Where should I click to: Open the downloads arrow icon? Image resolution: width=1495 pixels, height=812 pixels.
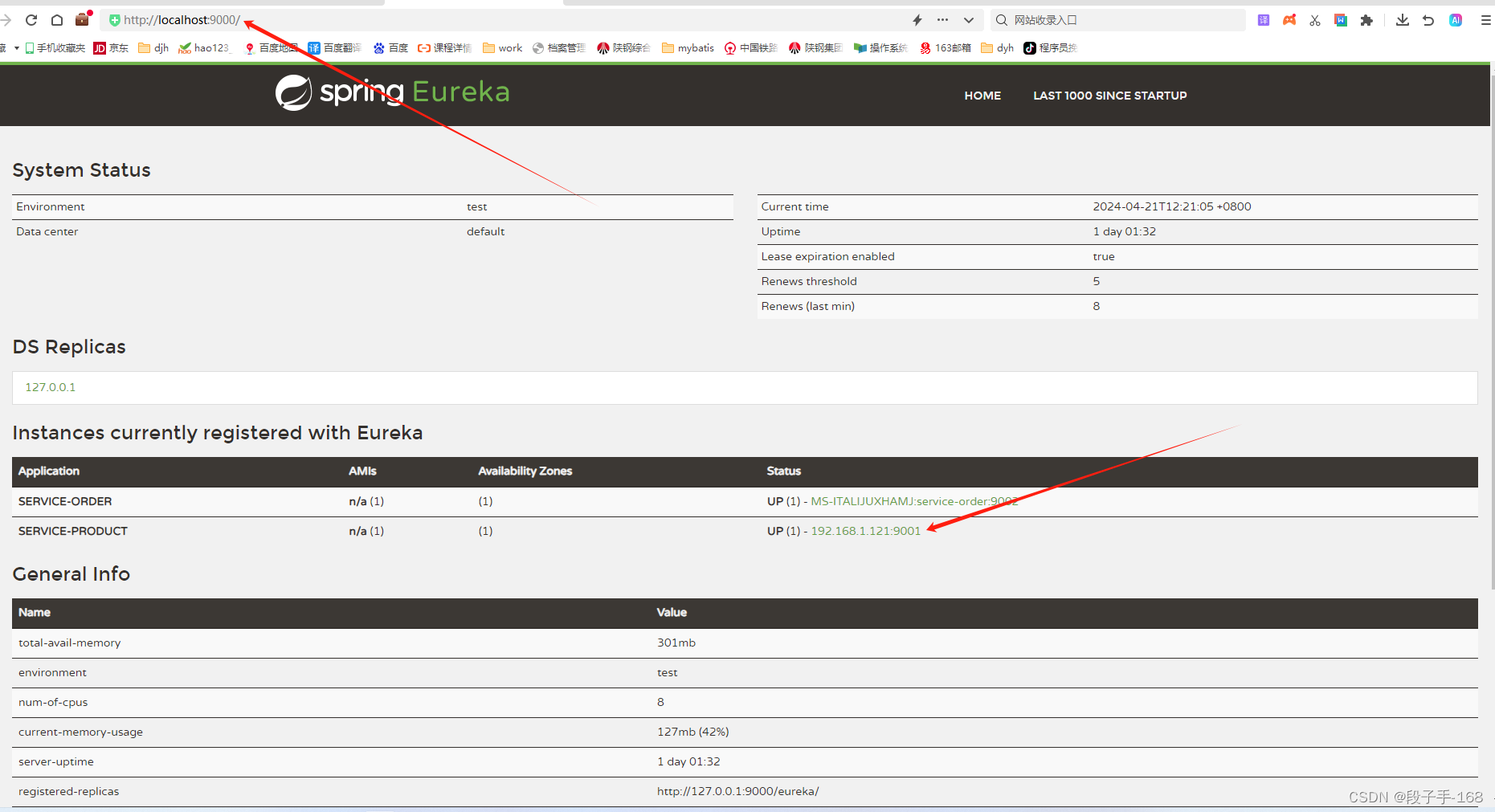pyautogui.click(x=1403, y=20)
